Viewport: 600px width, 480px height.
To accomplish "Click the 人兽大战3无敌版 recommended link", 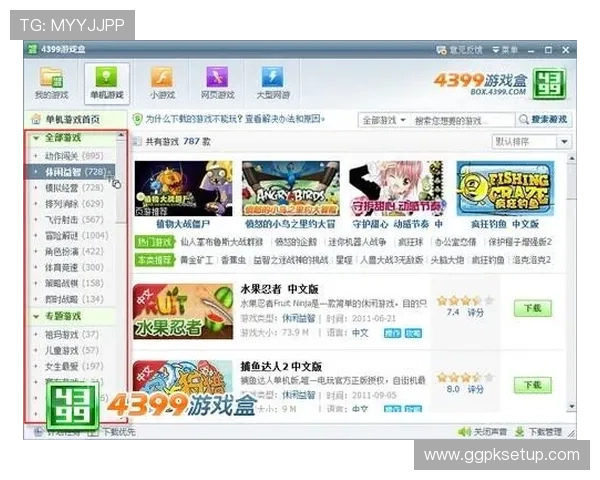I will pos(391,260).
